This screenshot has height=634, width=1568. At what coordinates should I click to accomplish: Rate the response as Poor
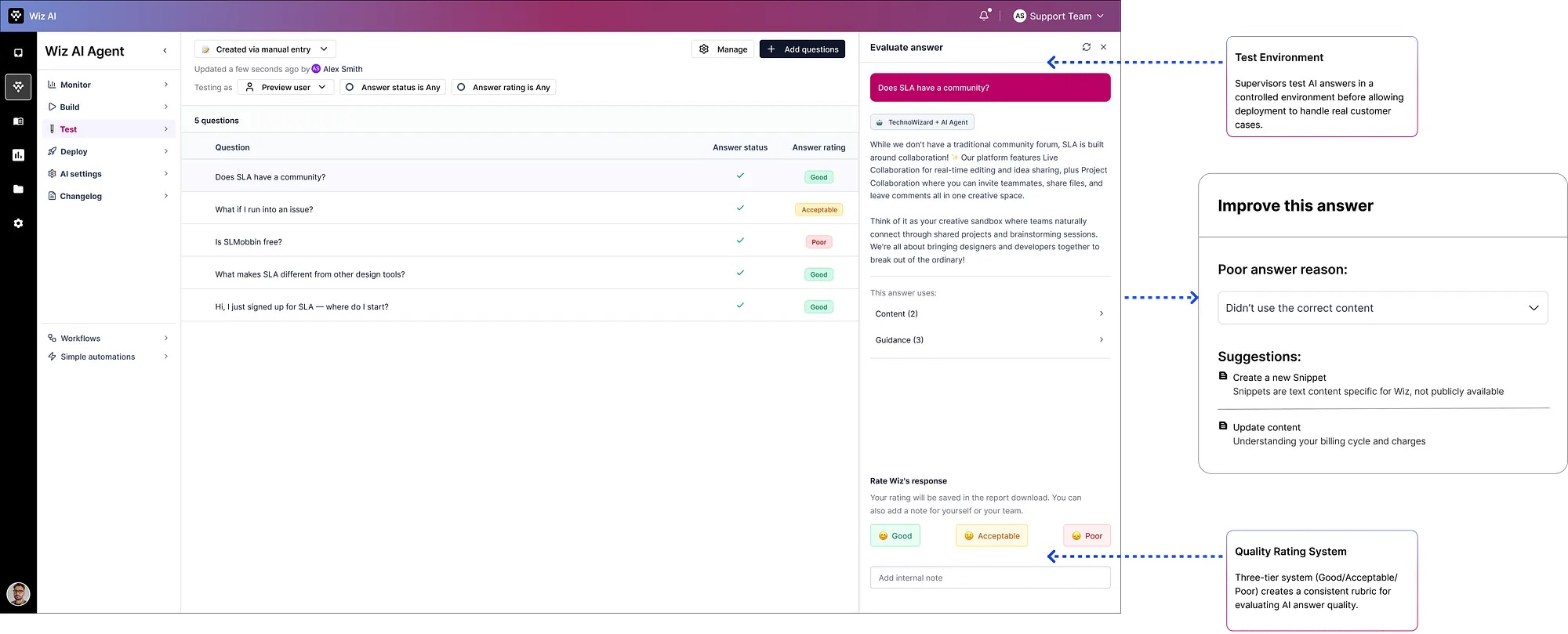[x=1087, y=536]
